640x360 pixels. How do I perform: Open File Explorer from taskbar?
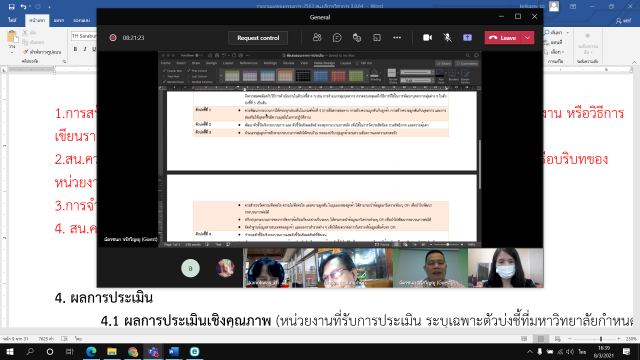[x=112, y=351]
